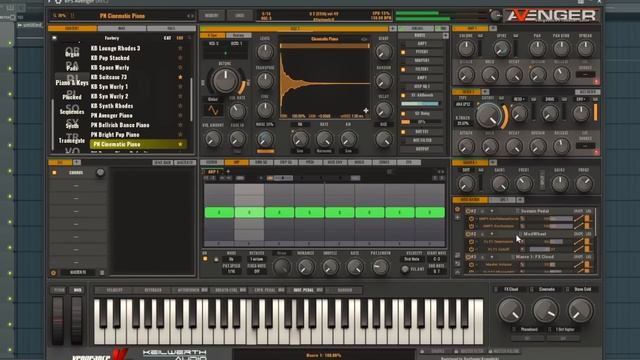
Task: Select the orange leftmost browser tab
Action: click(x=72, y=29)
